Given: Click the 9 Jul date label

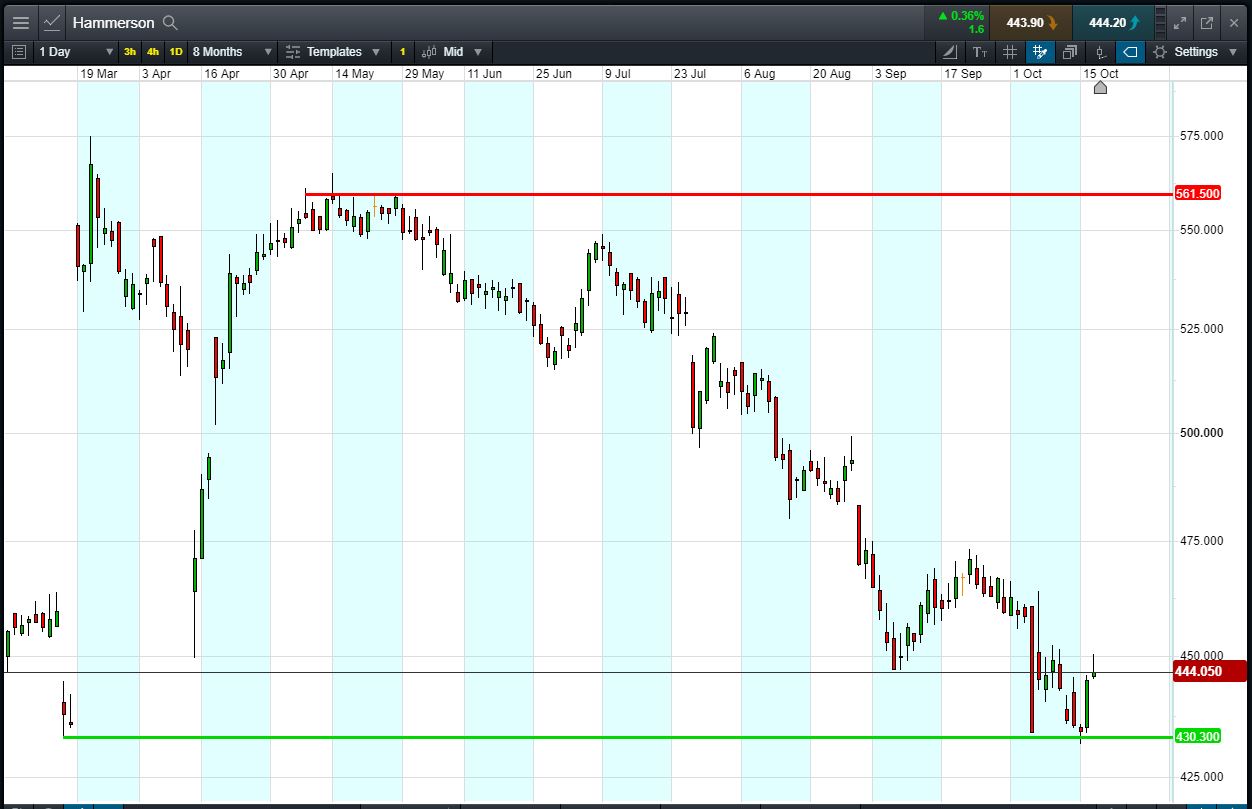Looking at the screenshot, I should [618, 74].
